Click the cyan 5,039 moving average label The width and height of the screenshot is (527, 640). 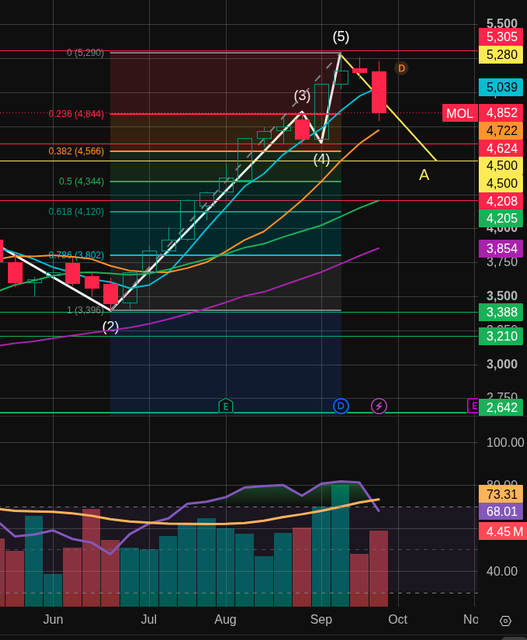click(501, 87)
